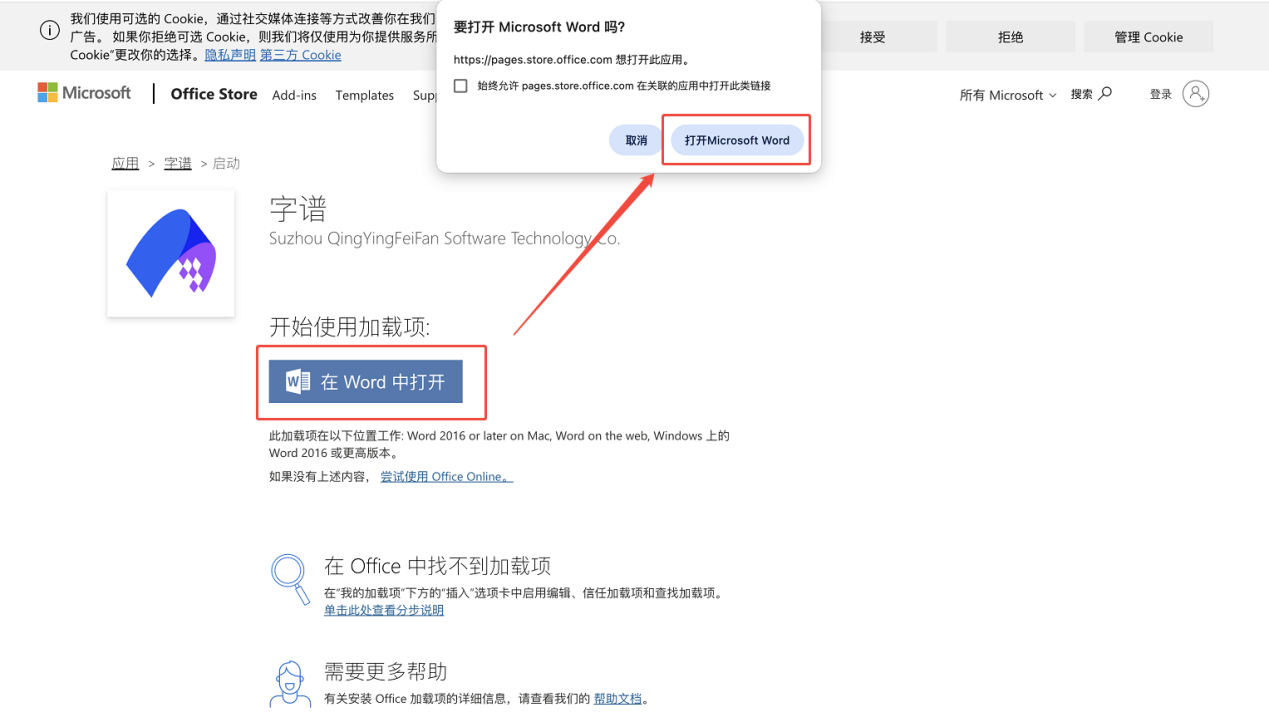Image resolution: width=1269 pixels, height=722 pixels.
Task: Click 打开Microsoft Word dialog button
Action: coord(737,140)
